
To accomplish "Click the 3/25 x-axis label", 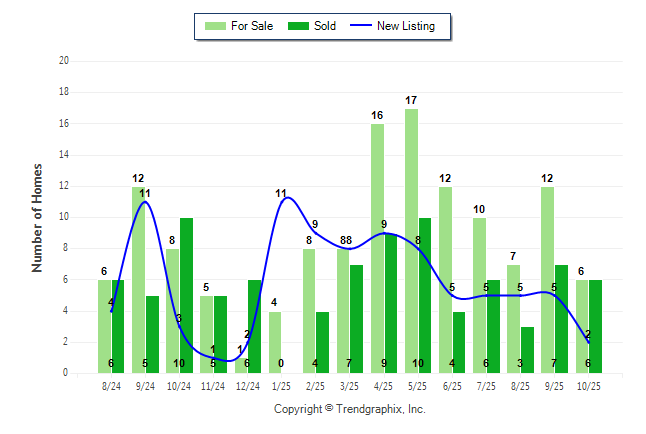I will click(x=350, y=385).
